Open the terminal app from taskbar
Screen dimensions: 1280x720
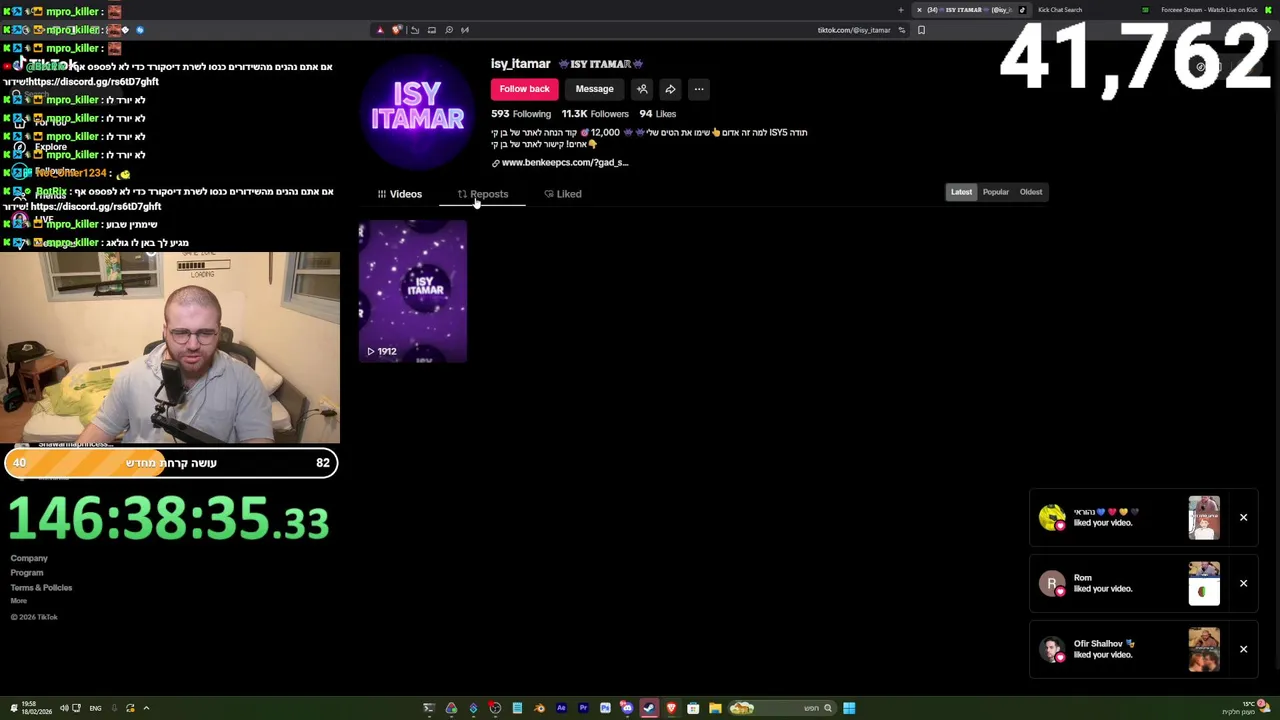tap(429, 708)
